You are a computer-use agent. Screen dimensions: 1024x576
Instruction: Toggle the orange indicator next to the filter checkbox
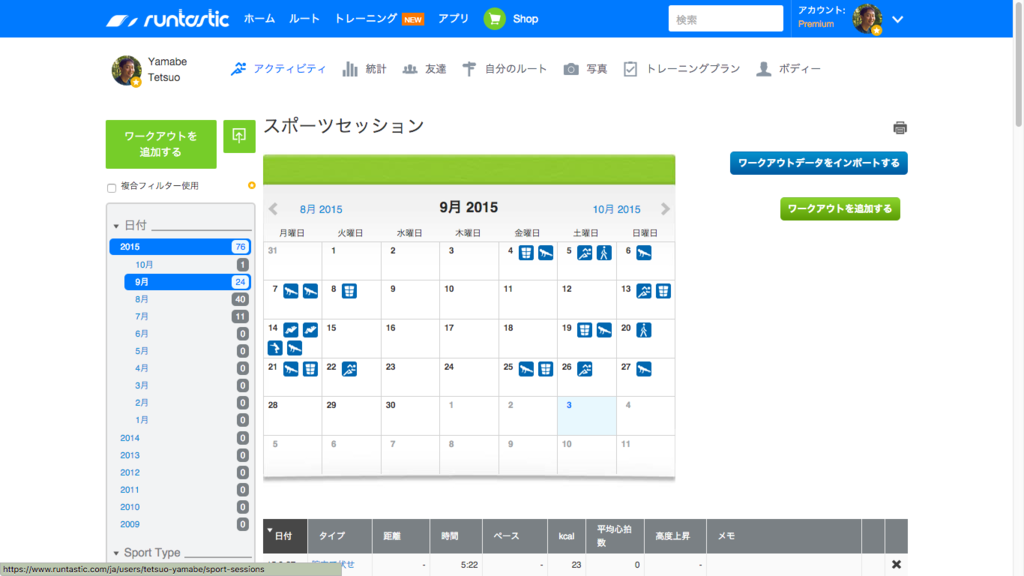(x=250, y=185)
